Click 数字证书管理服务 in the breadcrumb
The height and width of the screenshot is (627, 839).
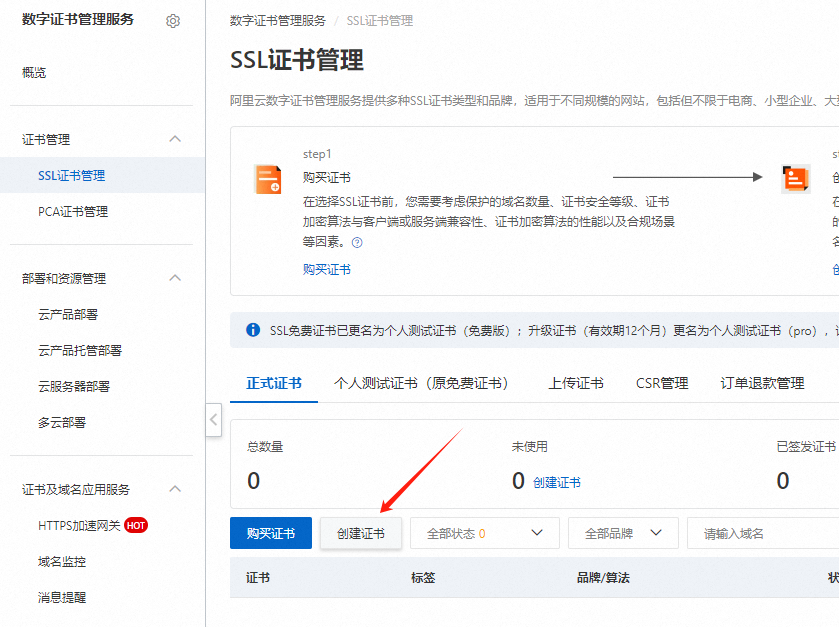(278, 21)
